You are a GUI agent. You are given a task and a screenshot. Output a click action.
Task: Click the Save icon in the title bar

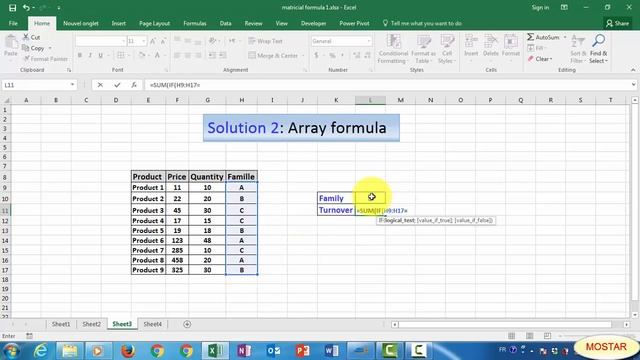pyautogui.click(x=12, y=7)
